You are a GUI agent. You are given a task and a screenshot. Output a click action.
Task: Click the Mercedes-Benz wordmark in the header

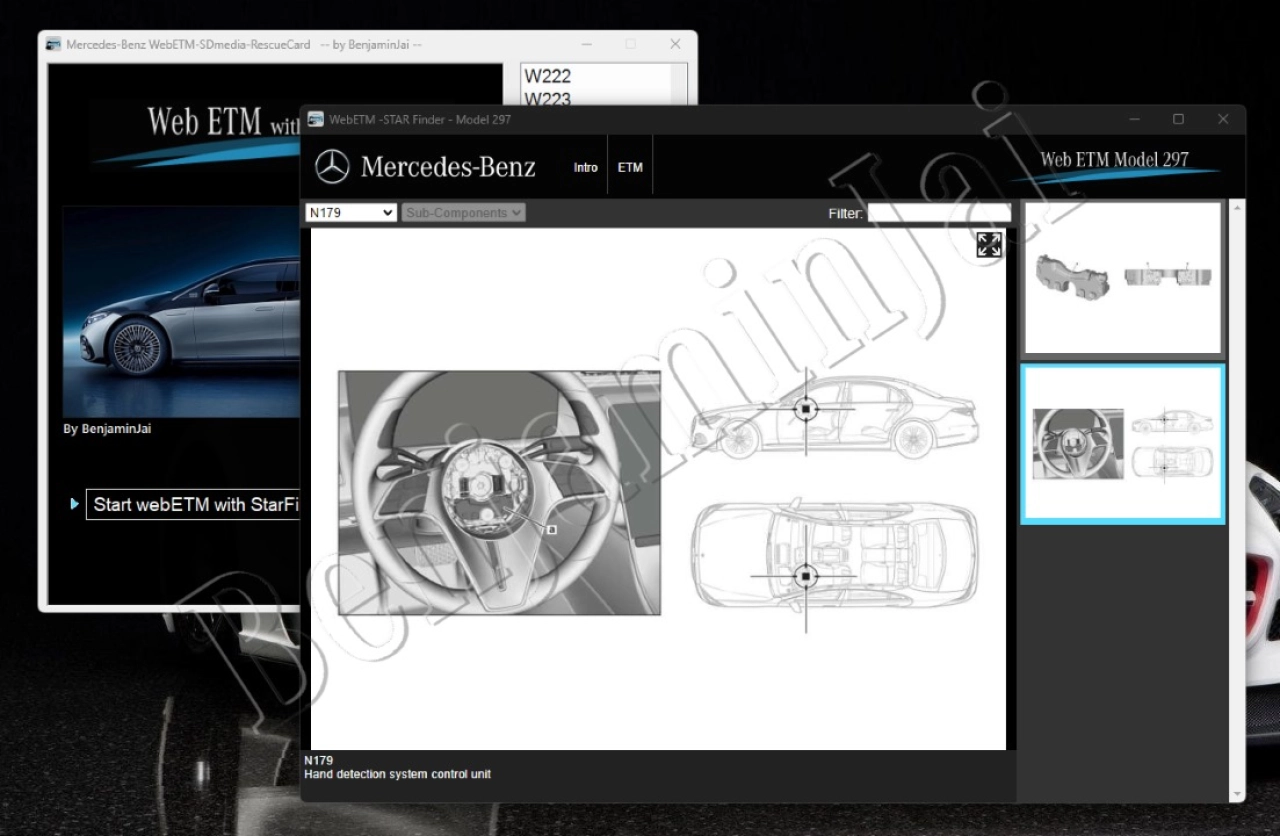click(x=448, y=167)
